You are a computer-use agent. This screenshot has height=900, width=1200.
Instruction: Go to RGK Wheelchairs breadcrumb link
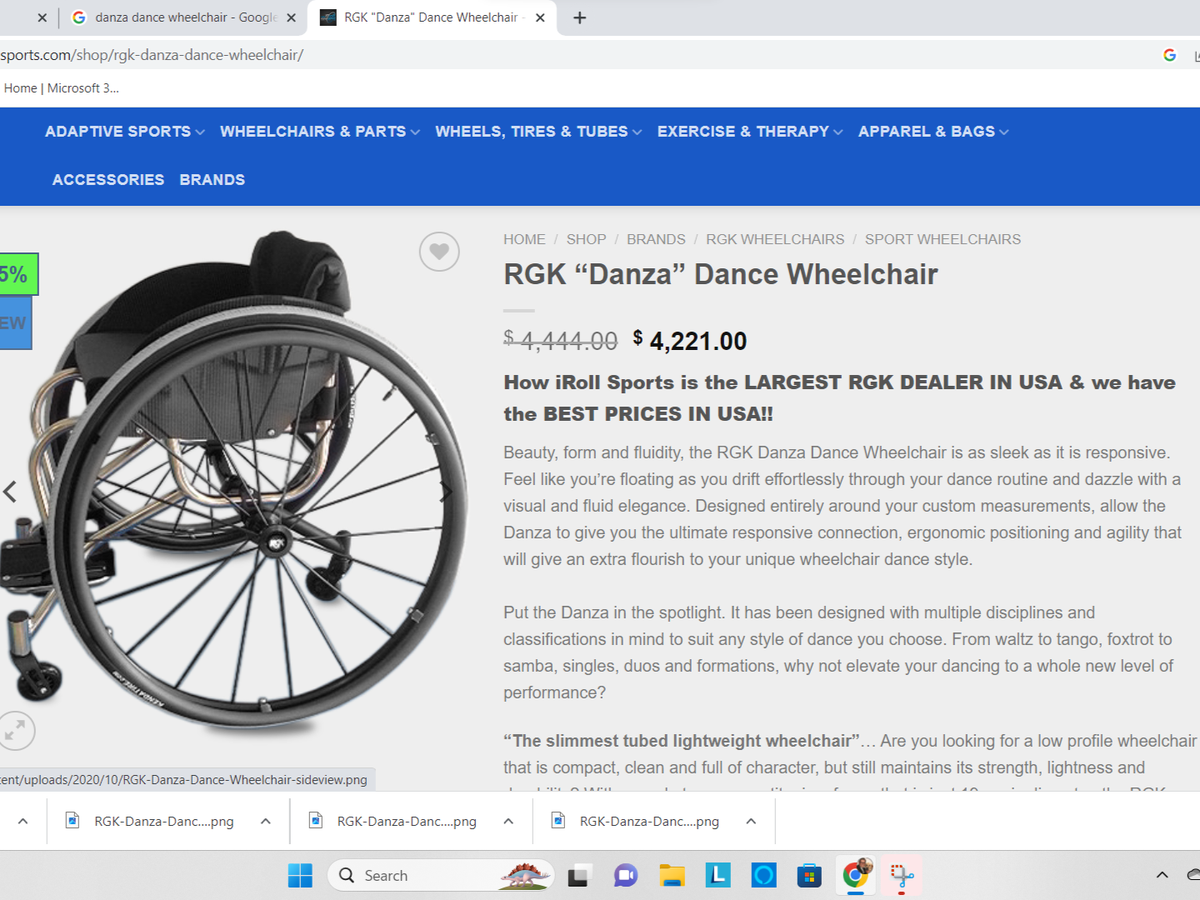[x=775, y=239]
